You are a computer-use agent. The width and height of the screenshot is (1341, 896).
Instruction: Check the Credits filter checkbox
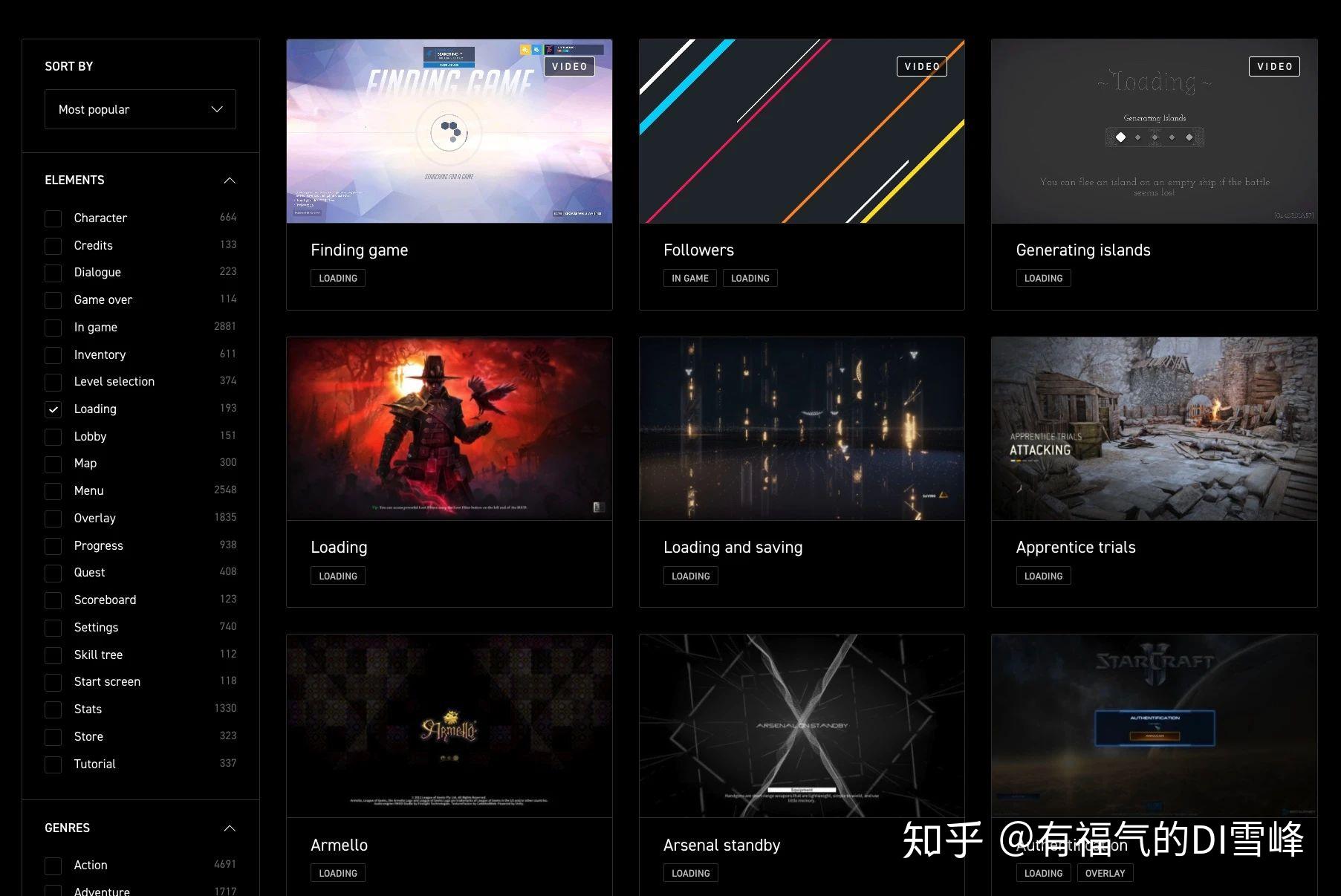tap(53, 246)
